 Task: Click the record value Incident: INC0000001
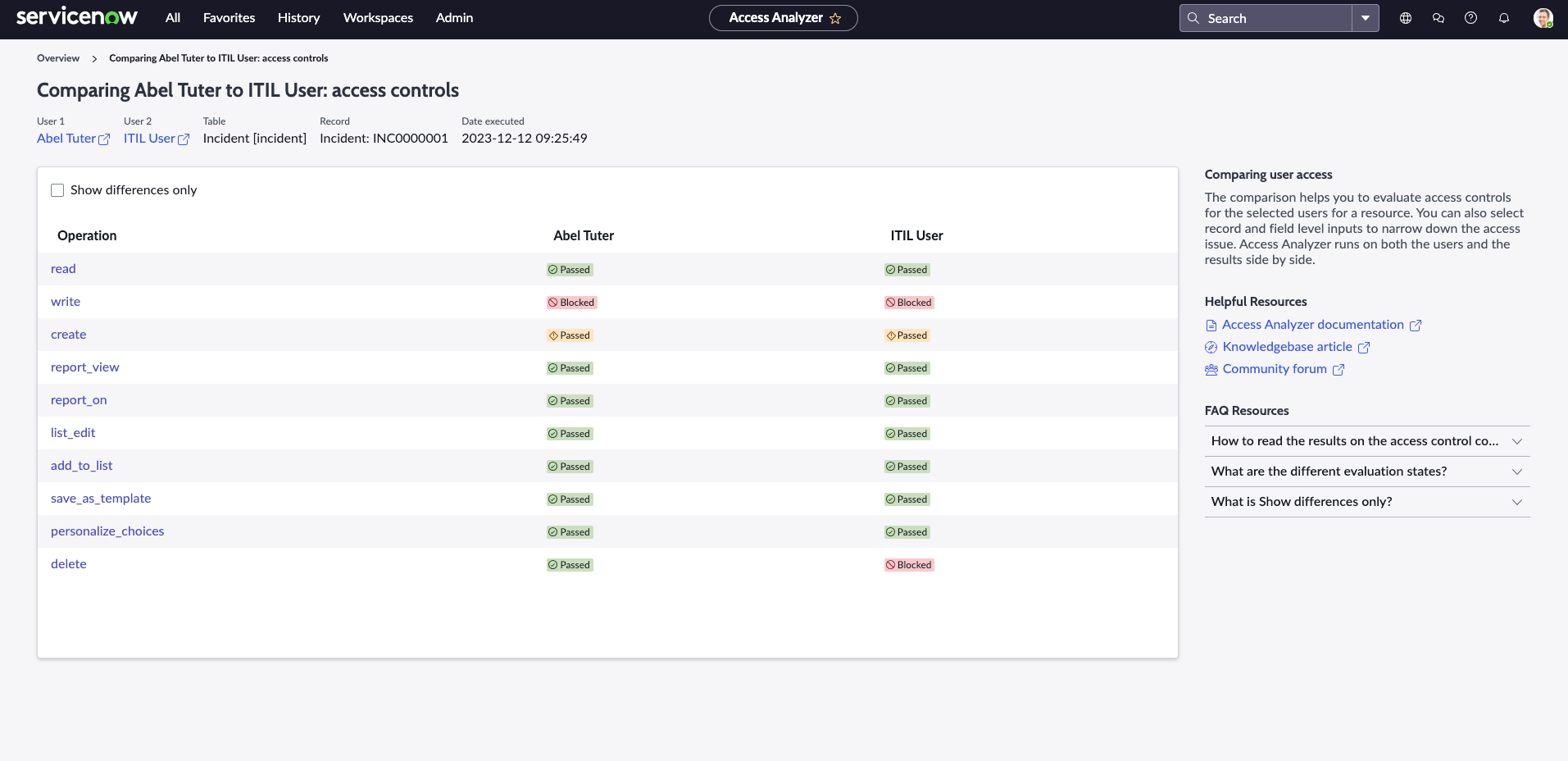coord(384,139)
